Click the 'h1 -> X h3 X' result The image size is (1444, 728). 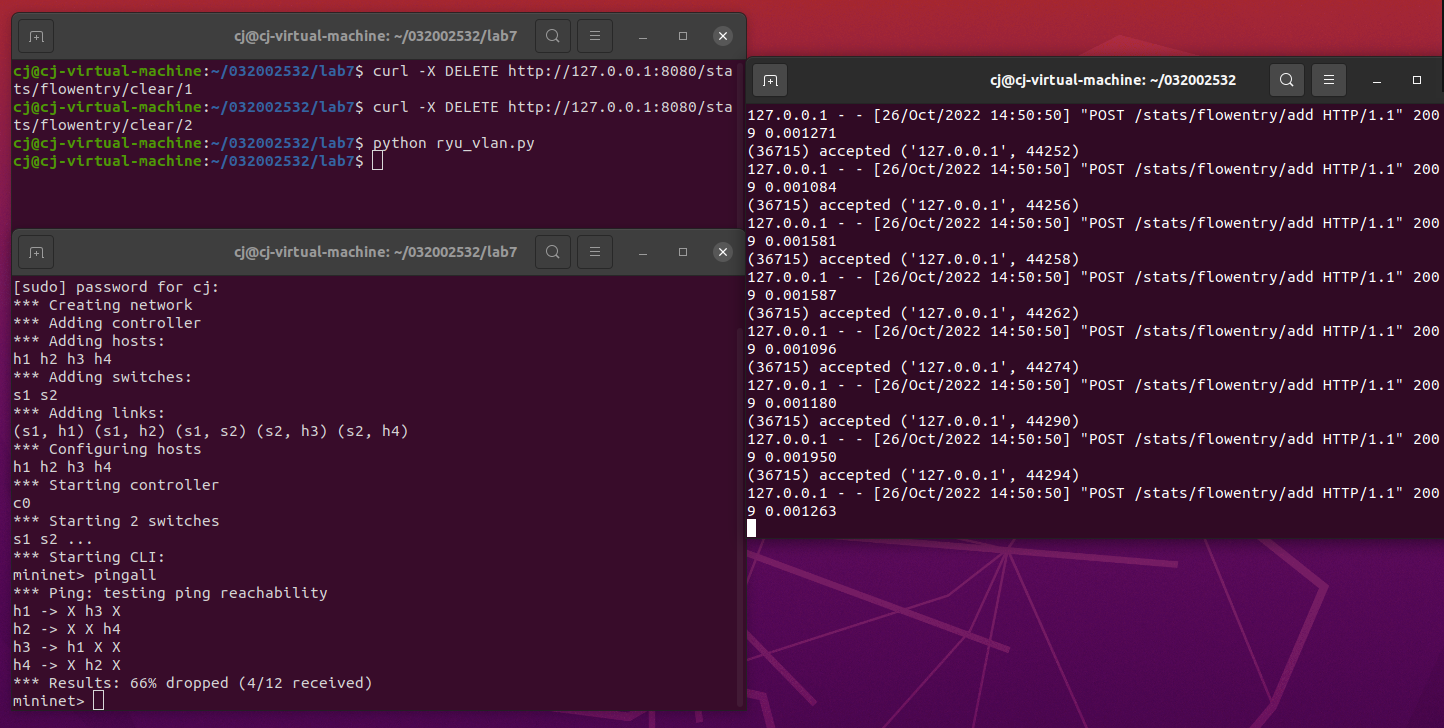coord(67,611)
